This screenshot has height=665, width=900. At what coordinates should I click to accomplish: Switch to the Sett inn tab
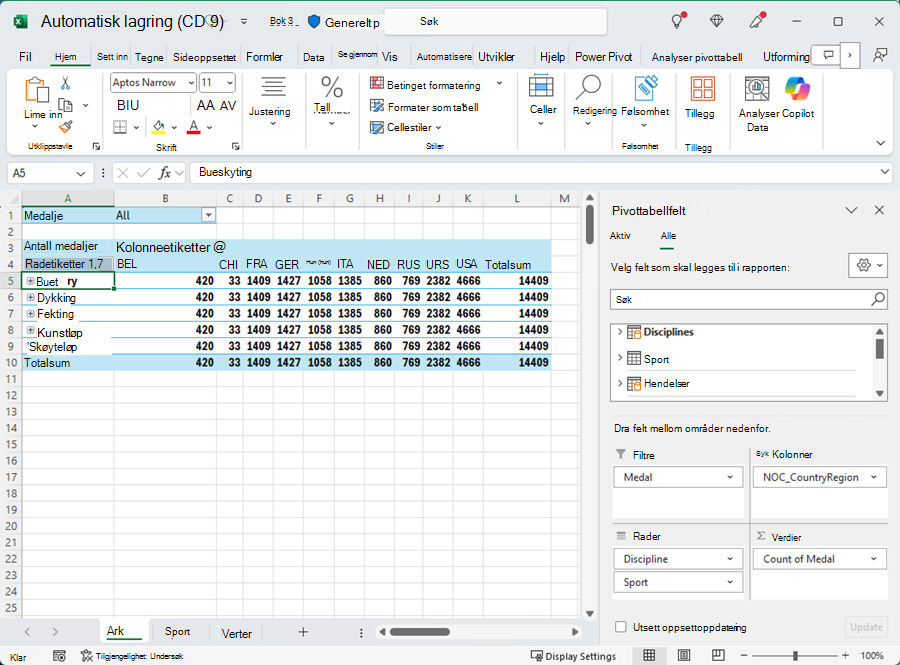click(112, 56)
